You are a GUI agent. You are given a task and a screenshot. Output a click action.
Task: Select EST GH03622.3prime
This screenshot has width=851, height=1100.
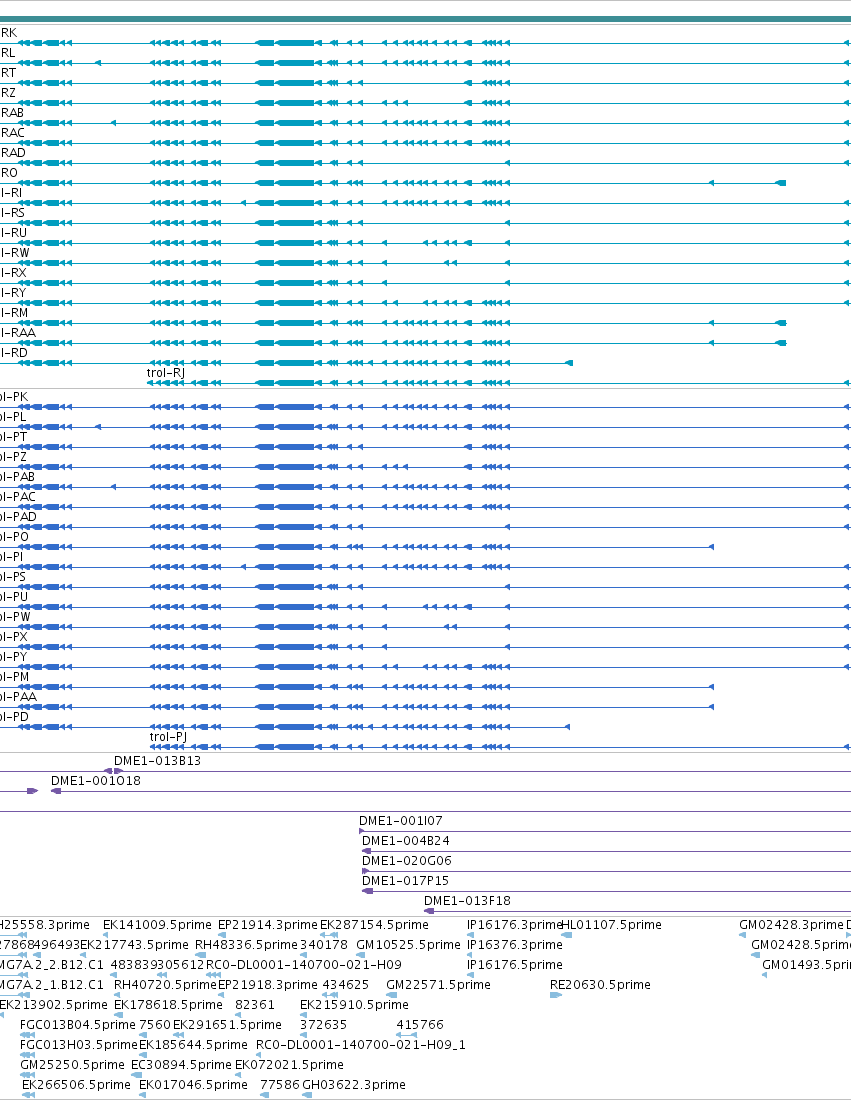pyautogui.click(x=354, y=1085)
